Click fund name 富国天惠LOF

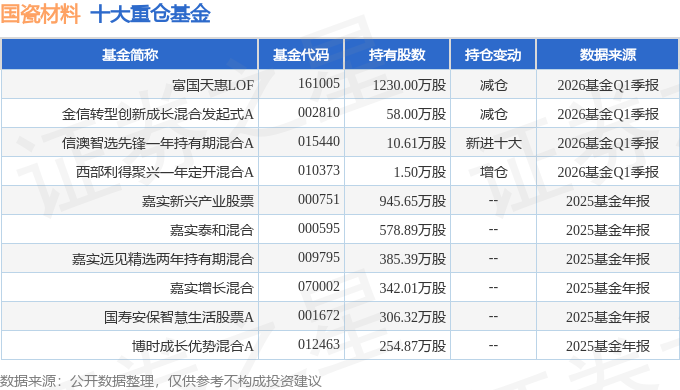point(213,85)
